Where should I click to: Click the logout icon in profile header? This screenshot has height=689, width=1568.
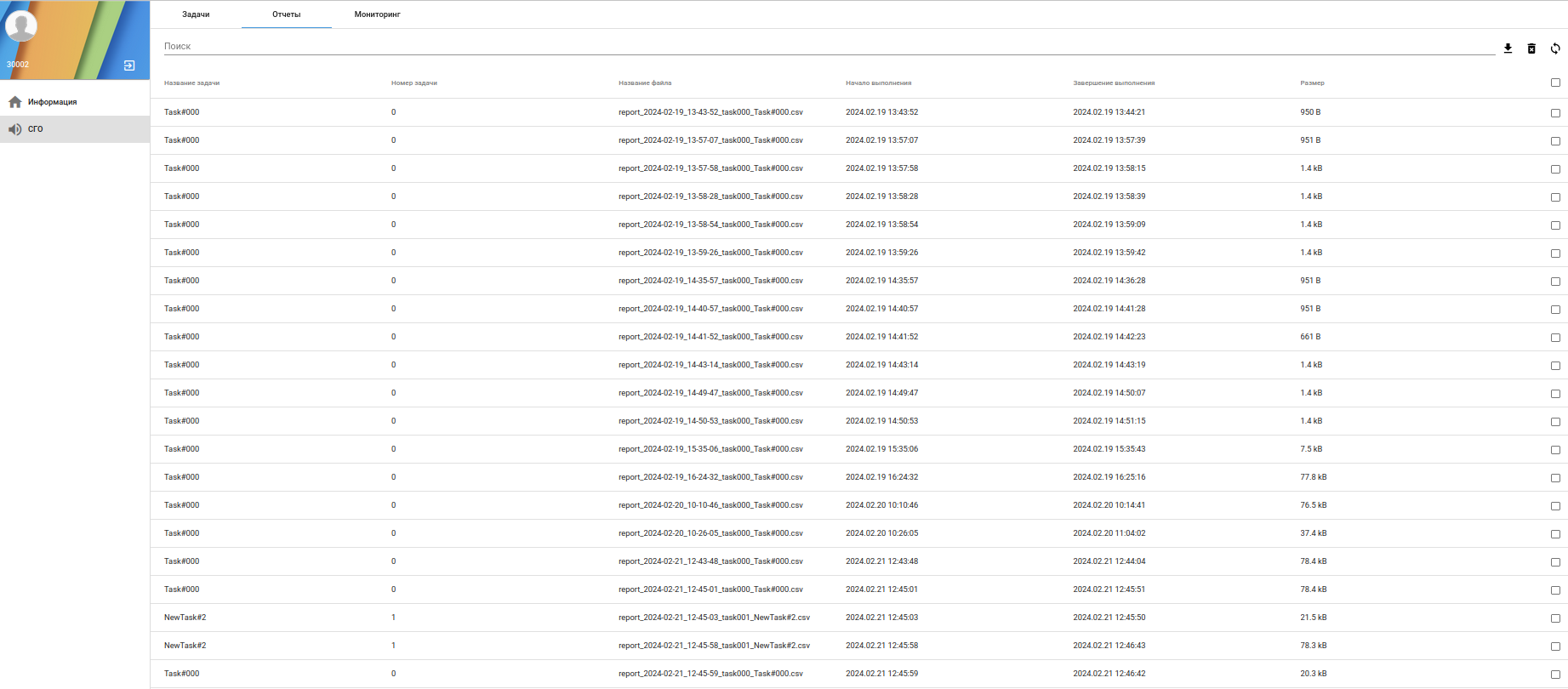click(x=129, y=65)
